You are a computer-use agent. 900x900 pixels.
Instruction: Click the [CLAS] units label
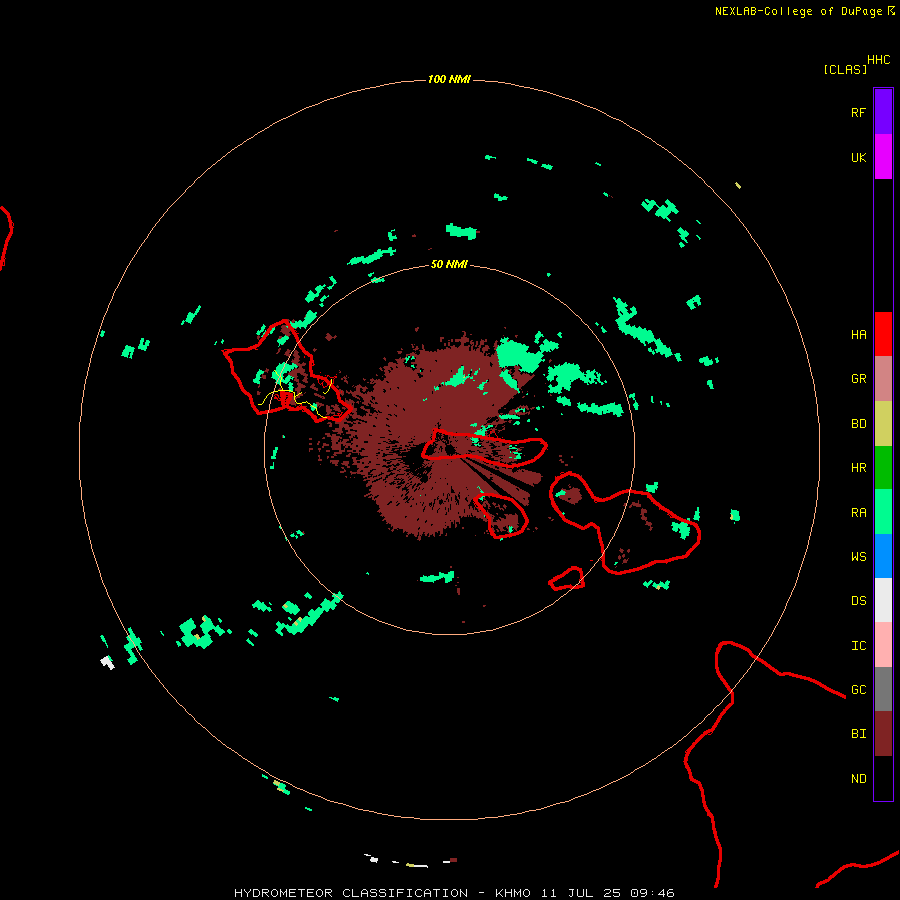click(845, 69)
